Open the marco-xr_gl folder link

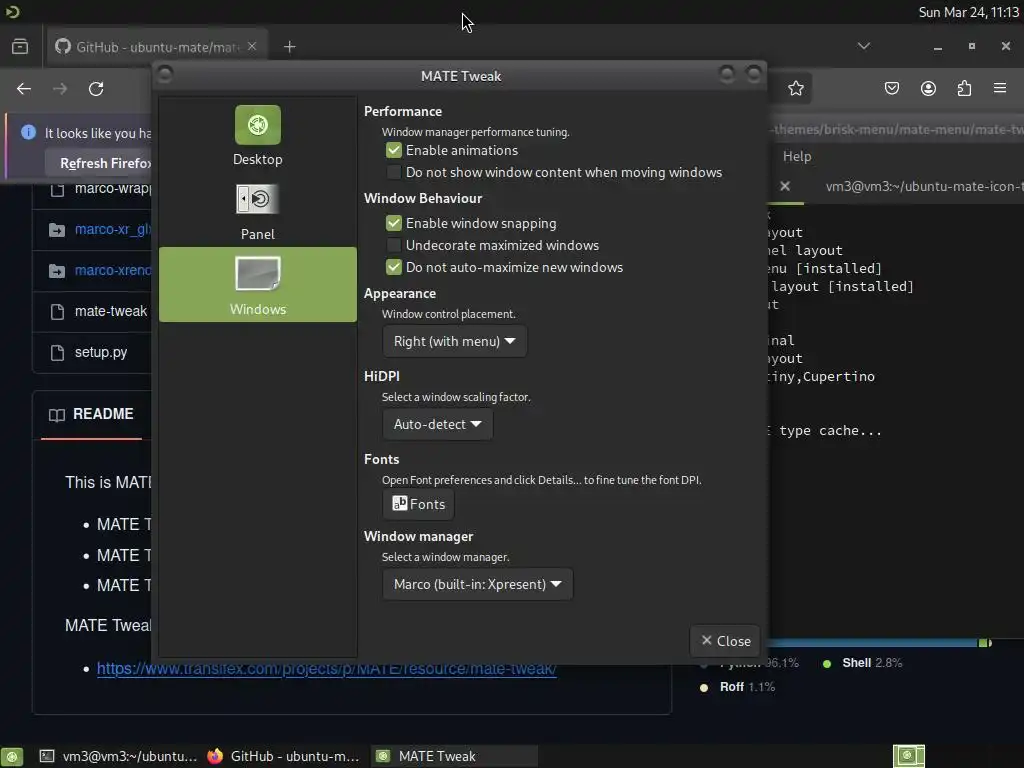113,229
